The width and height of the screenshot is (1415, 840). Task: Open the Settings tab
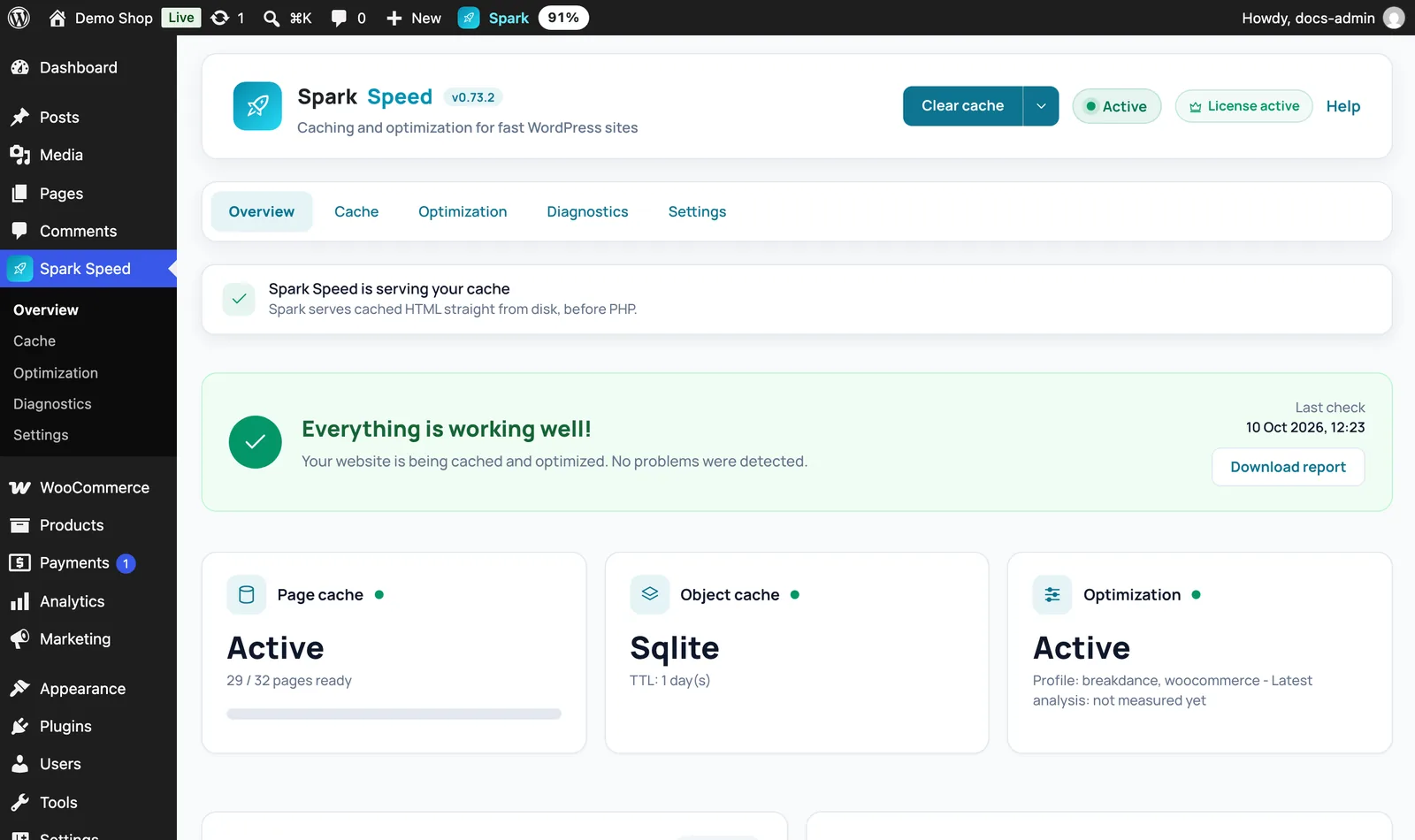pyautogui.click(x=697, y=211)
